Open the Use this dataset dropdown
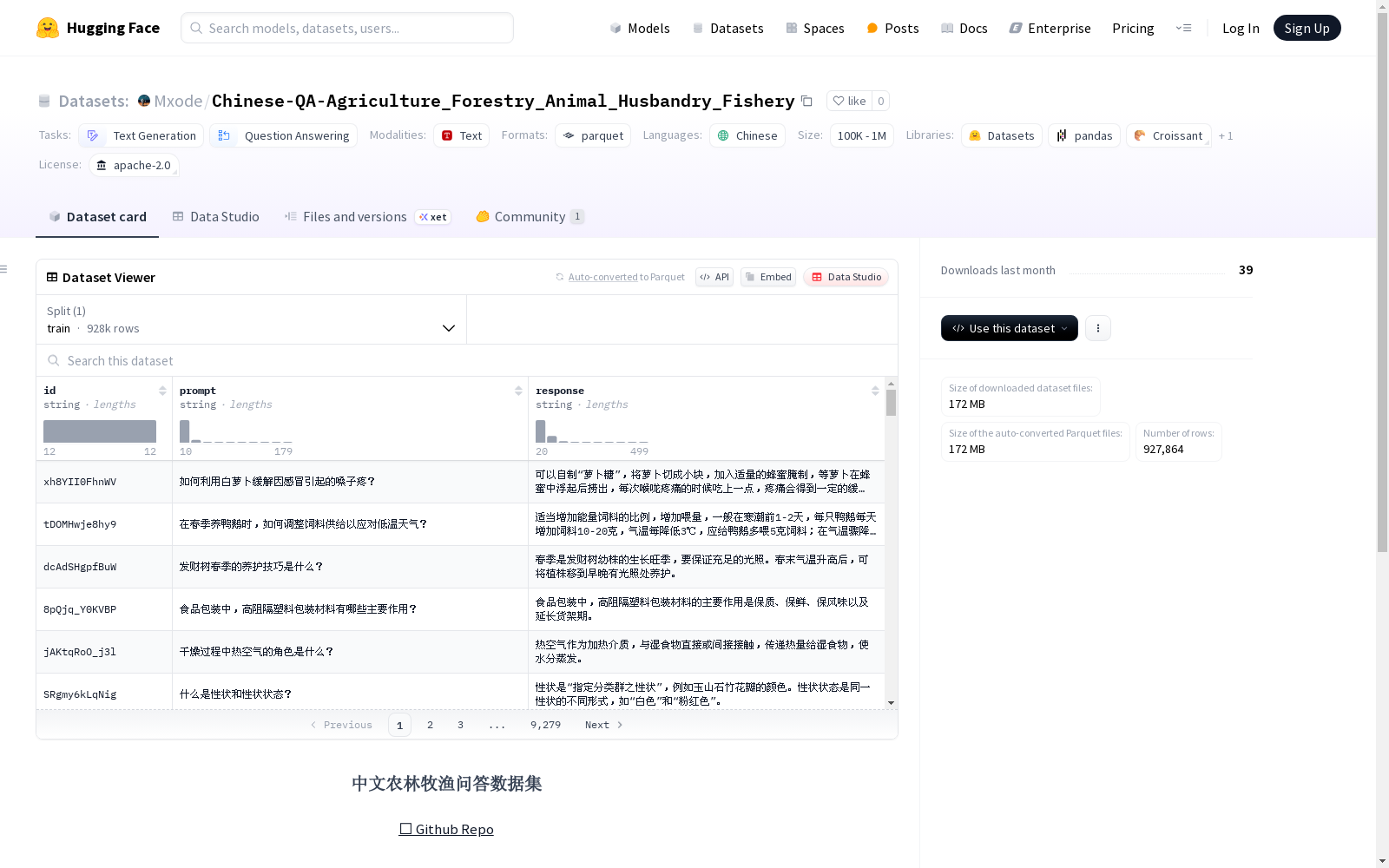Image resolution: width=1389 pixels, height=868 pixels. (1009, 328)
